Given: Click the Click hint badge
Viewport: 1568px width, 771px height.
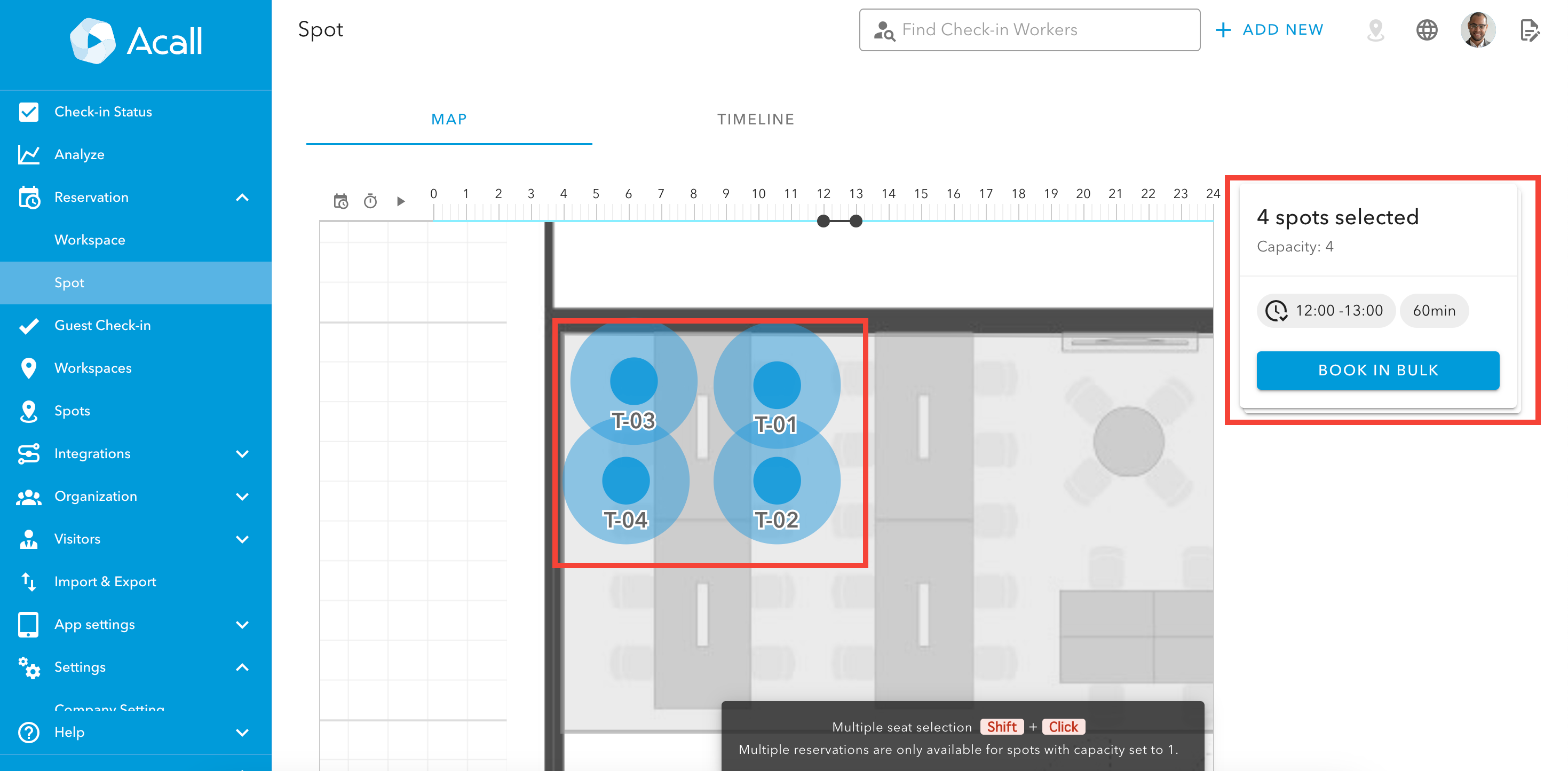Looking at the screenshot, I should pos(1063,727).
